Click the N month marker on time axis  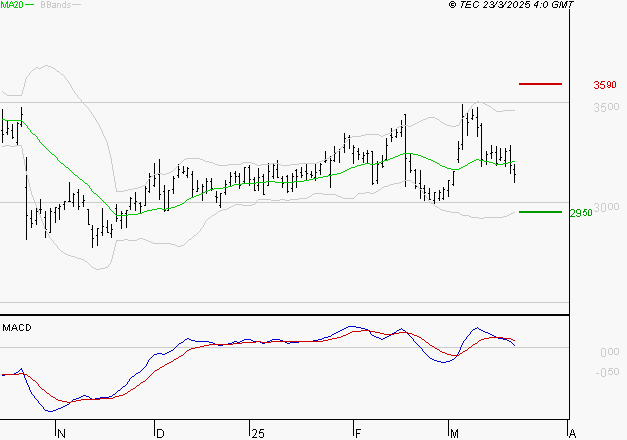click(61, 434)
